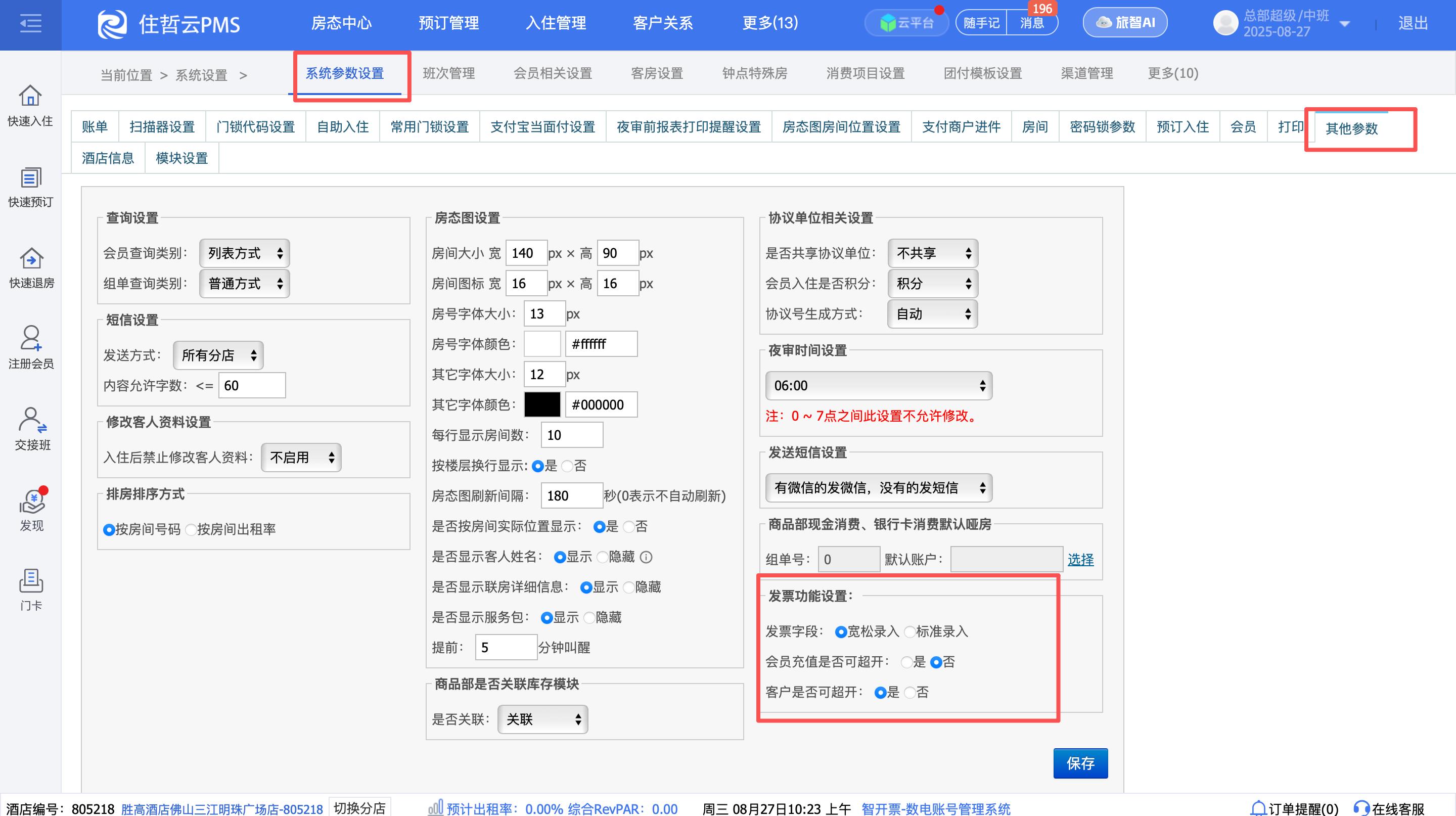Click the 住哲云PMS logo icon
Screen dimensions: 1456x816
112,24
